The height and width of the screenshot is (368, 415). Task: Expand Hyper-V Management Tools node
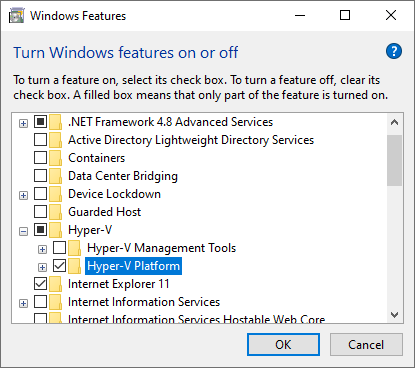coord(42,250)
